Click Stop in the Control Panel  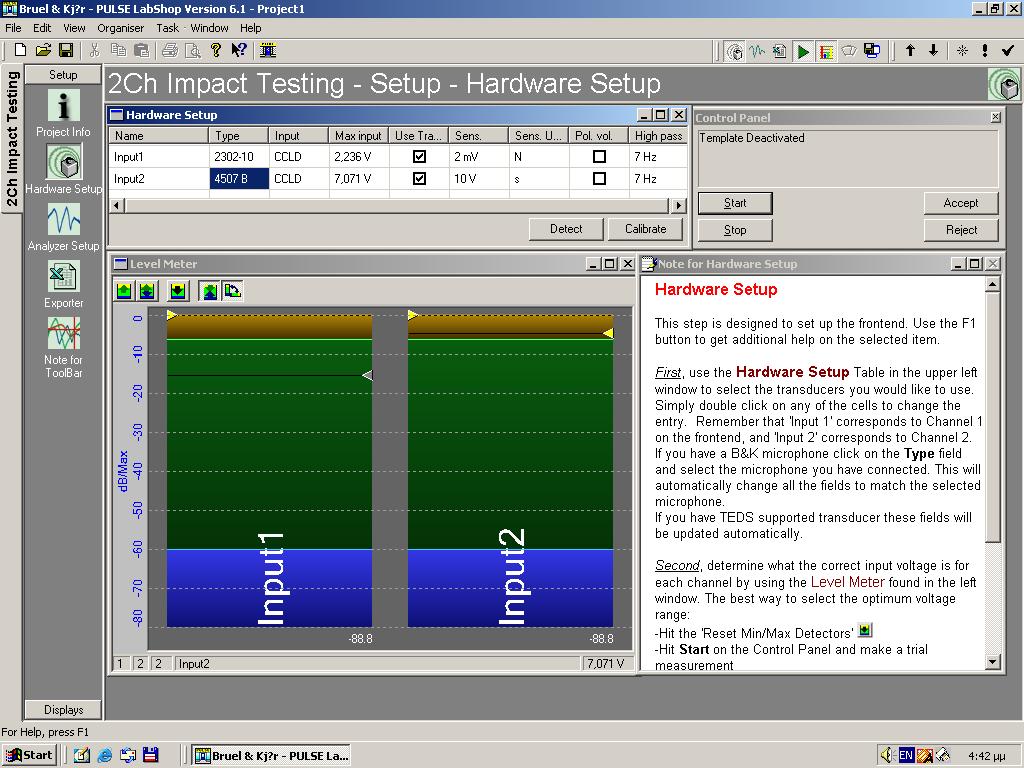tap(735, 230)
